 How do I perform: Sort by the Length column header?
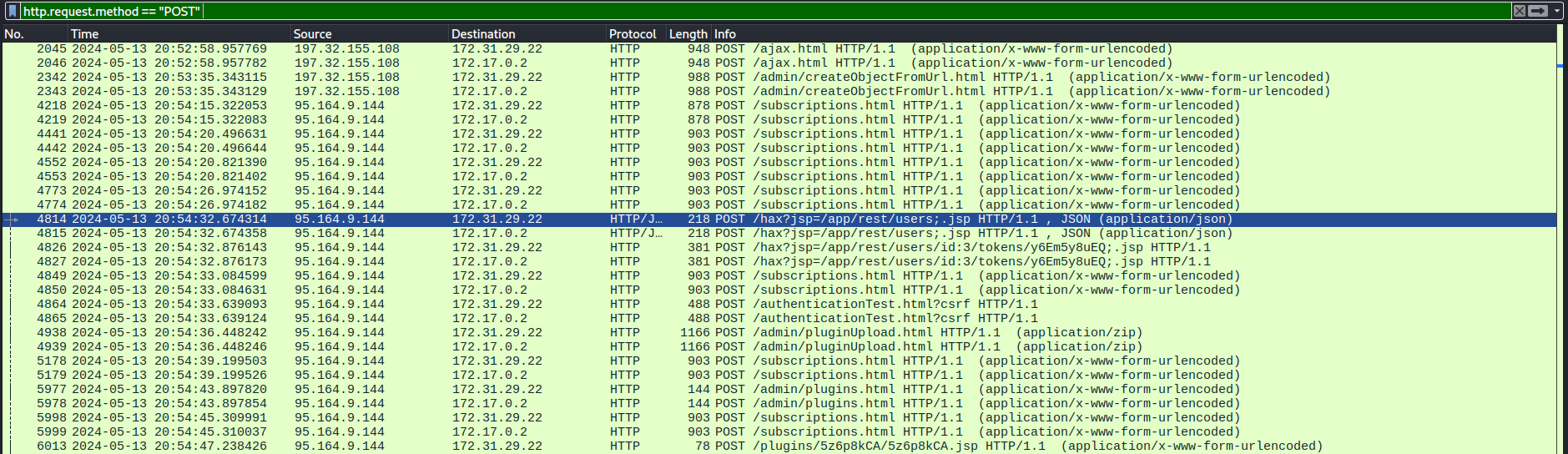[x=688, y=34]
